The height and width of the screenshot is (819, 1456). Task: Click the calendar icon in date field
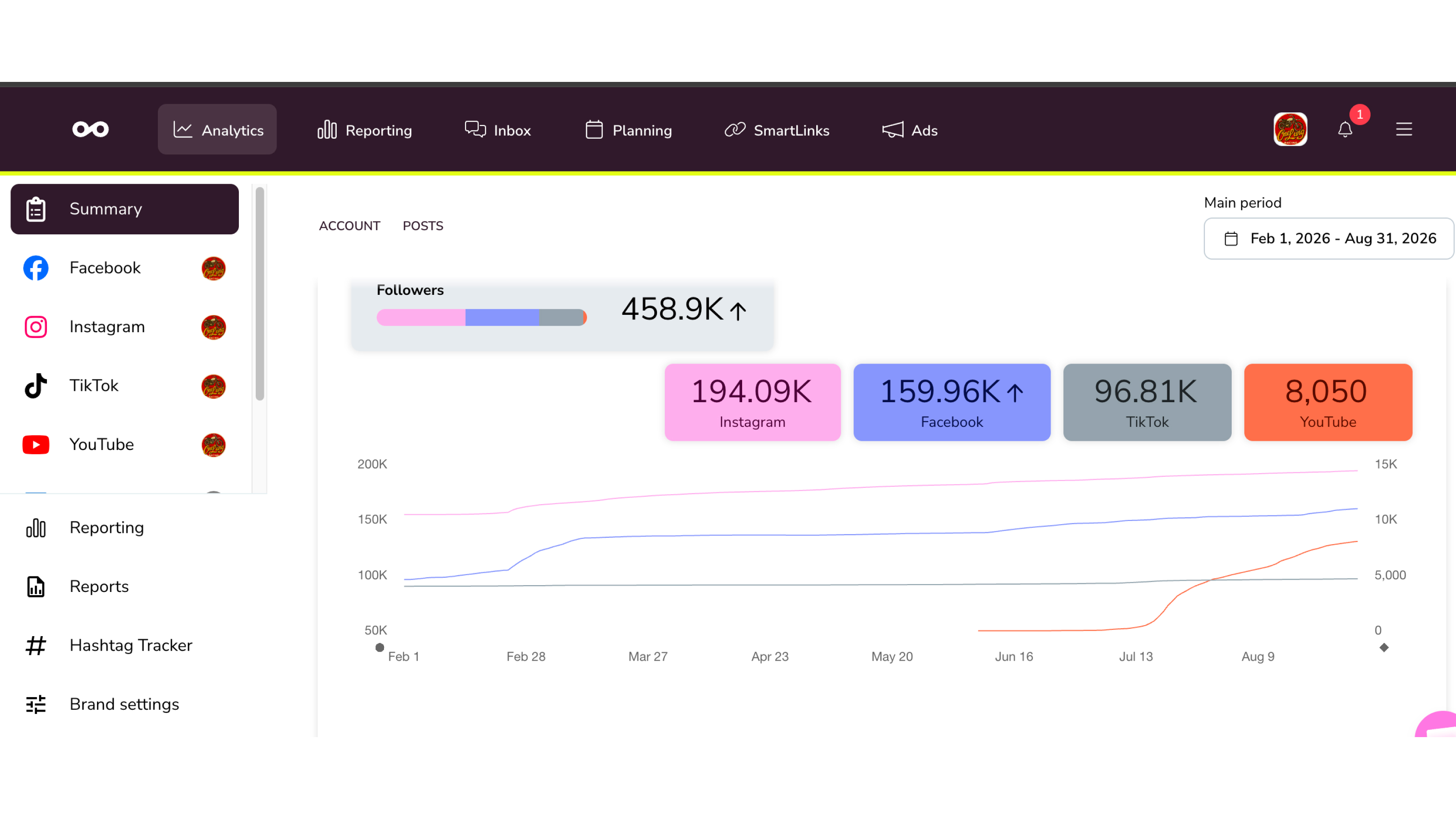(x=1231, y=238)
